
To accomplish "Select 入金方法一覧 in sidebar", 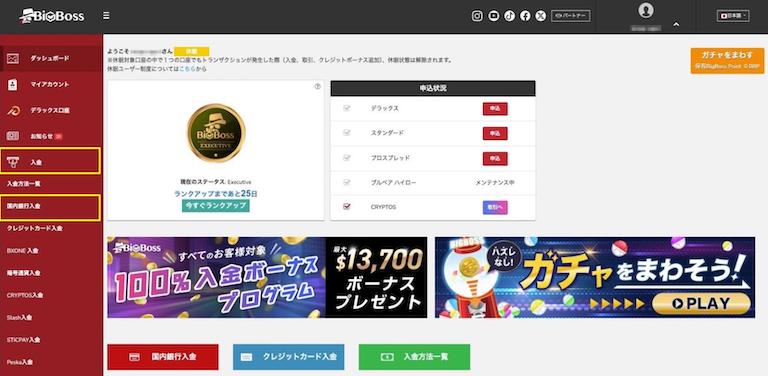I will [x=24, y=184].
